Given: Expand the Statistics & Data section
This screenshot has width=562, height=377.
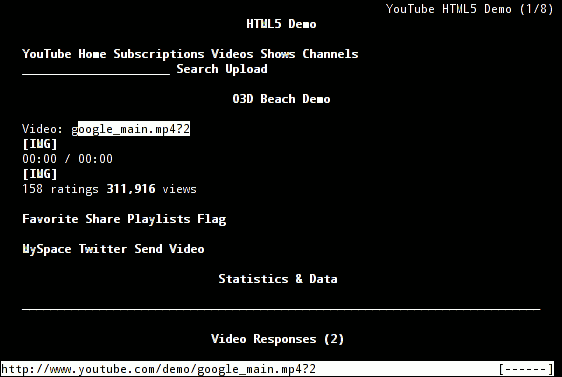Looking at the screenshot, I should 278,279.
